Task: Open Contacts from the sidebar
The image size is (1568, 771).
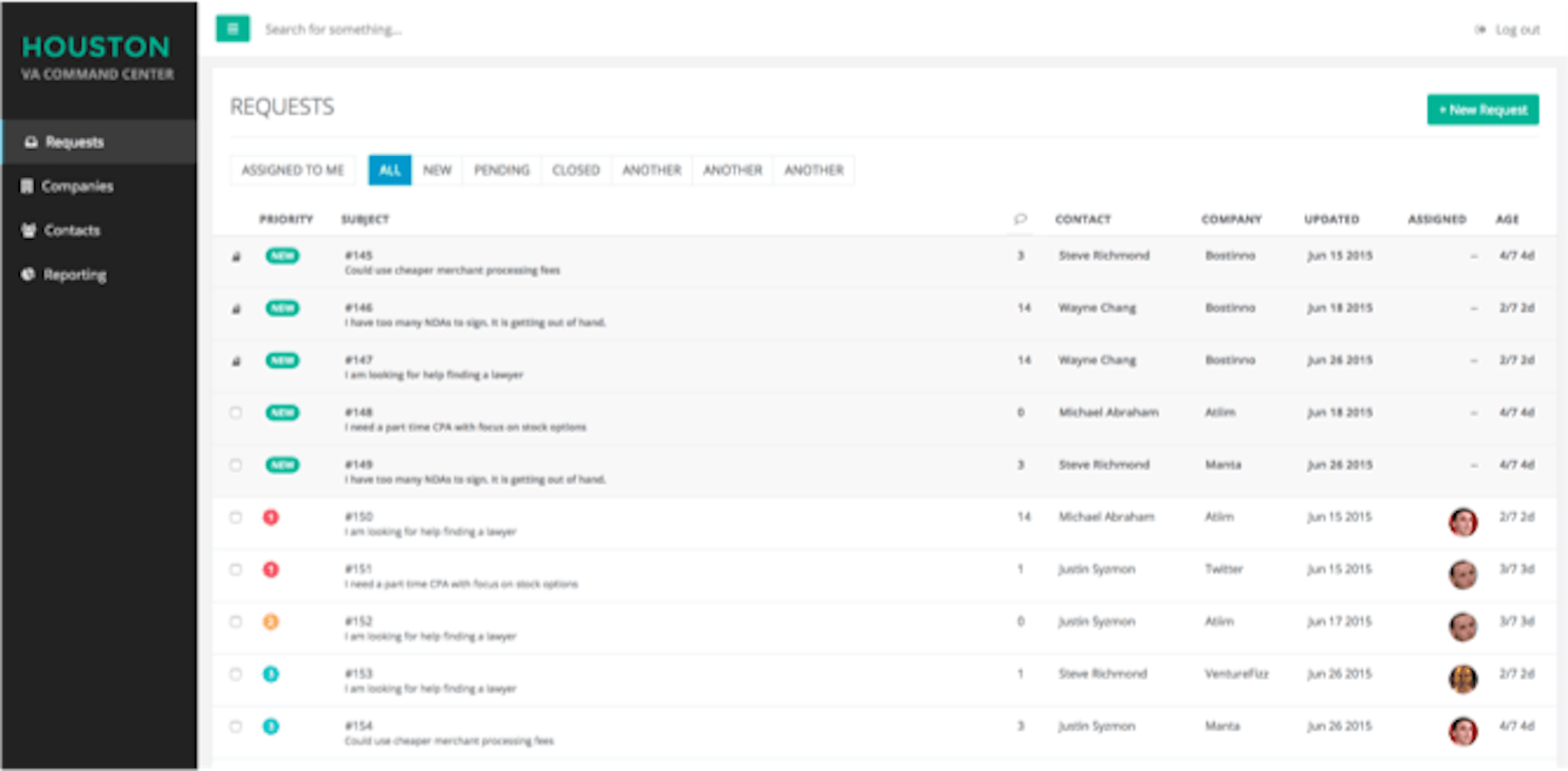Action: pos(27,231)
